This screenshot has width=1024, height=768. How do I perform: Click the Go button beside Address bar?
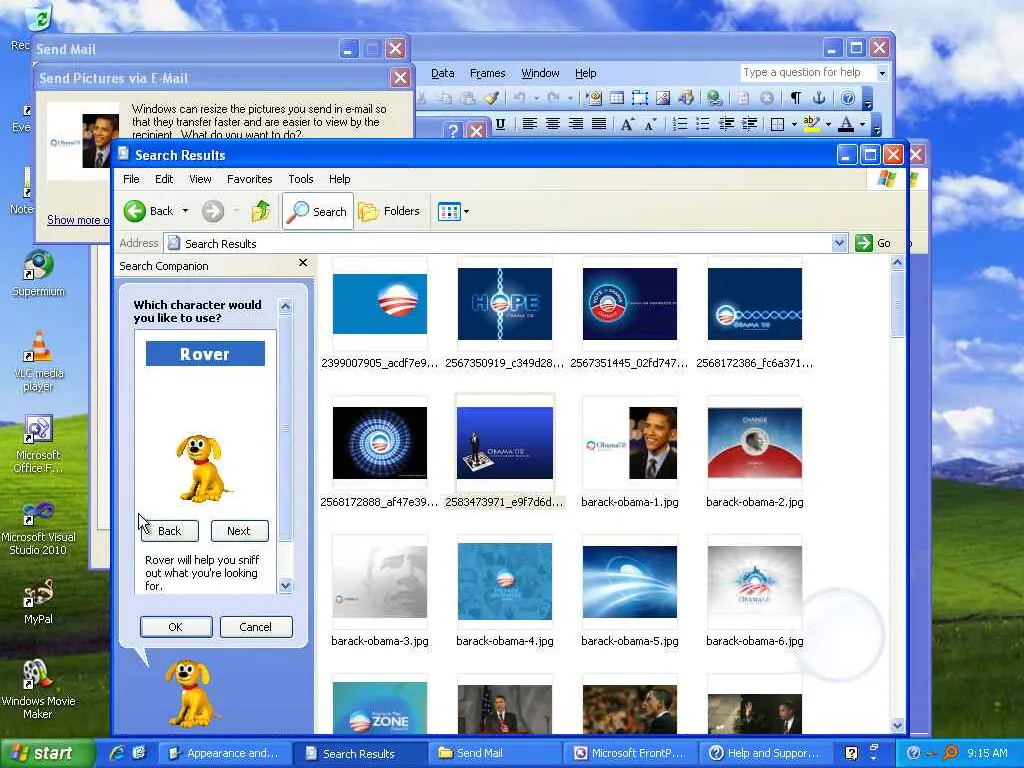(x=873, y=243)
